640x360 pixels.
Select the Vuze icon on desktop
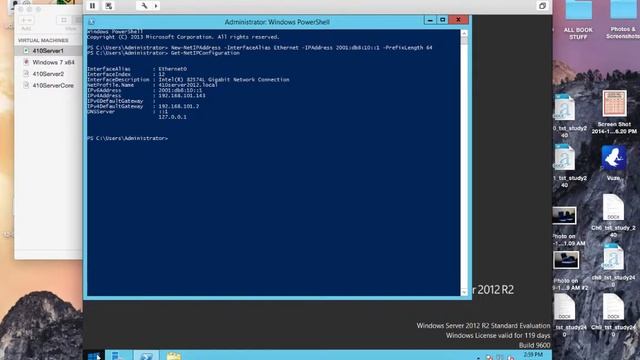[x=613, y=163]
